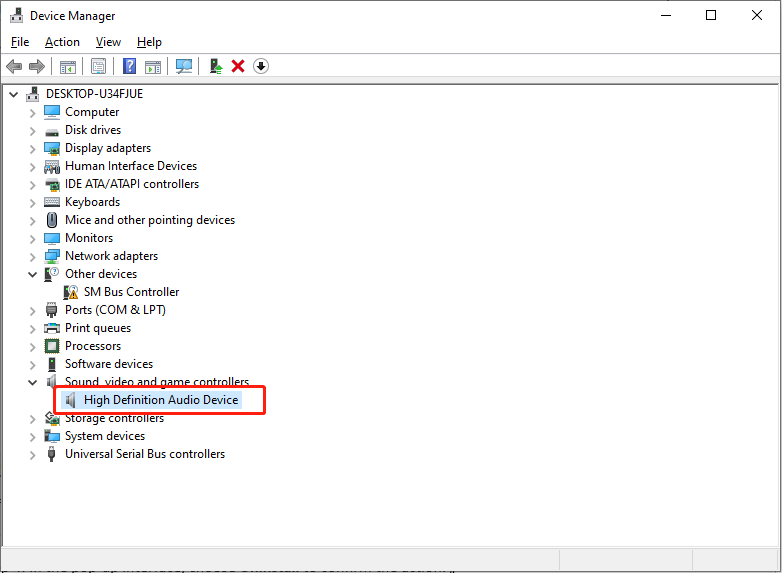The width and height of the screenshot is (782, 573).
Task: Select High Definition Audio Device label
Action: coord(161,400)
